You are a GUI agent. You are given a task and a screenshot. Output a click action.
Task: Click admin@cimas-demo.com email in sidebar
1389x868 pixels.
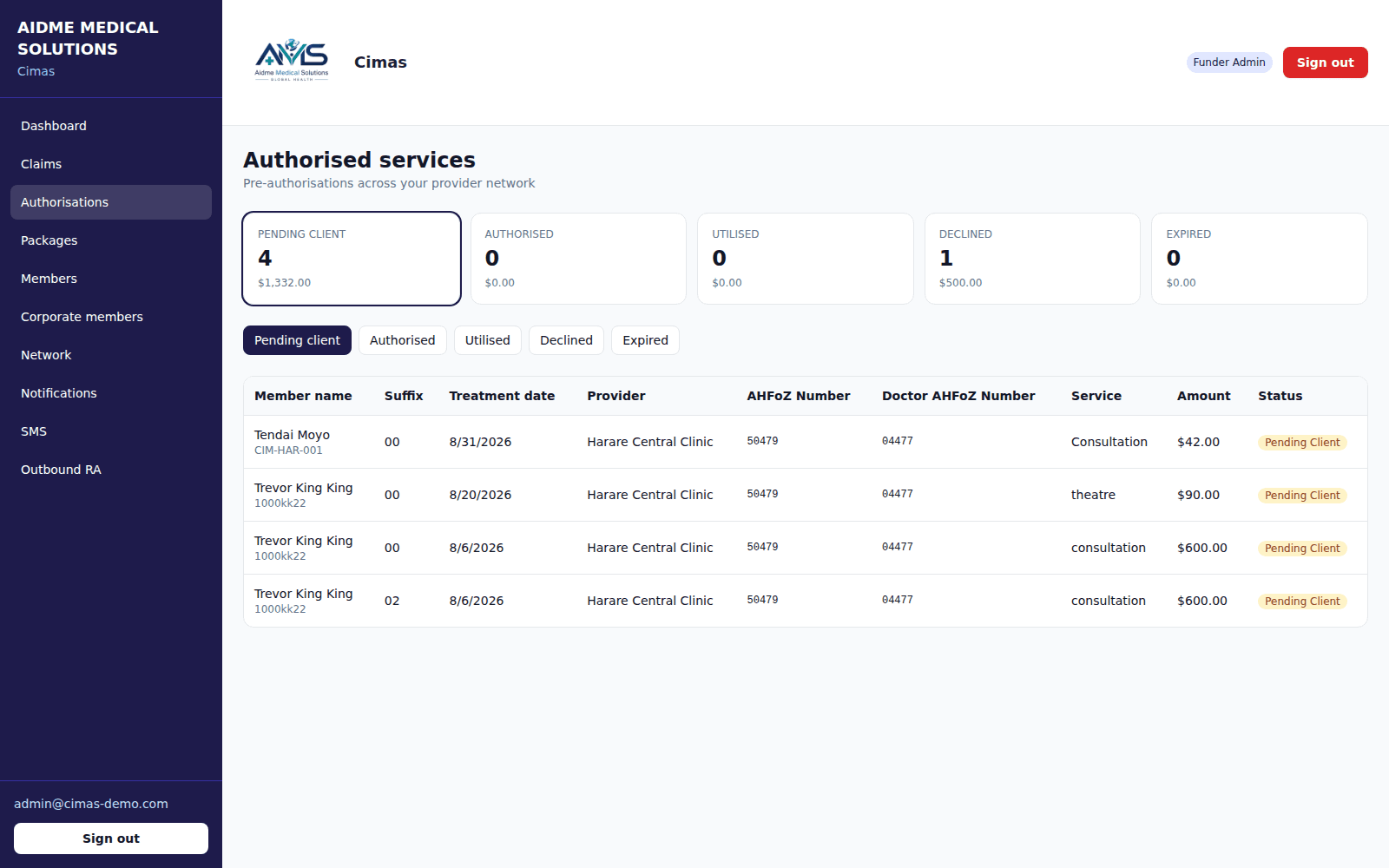91,804
